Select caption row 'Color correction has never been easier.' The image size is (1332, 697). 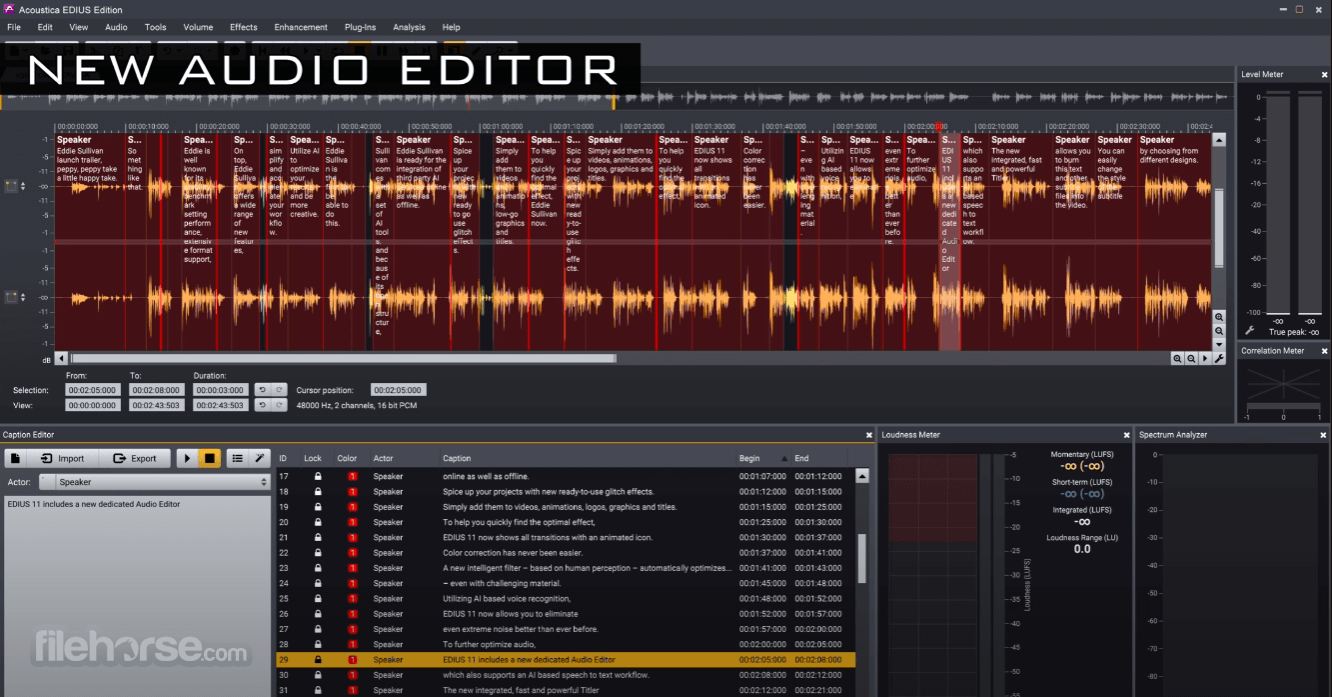click(x=566, y=553)
